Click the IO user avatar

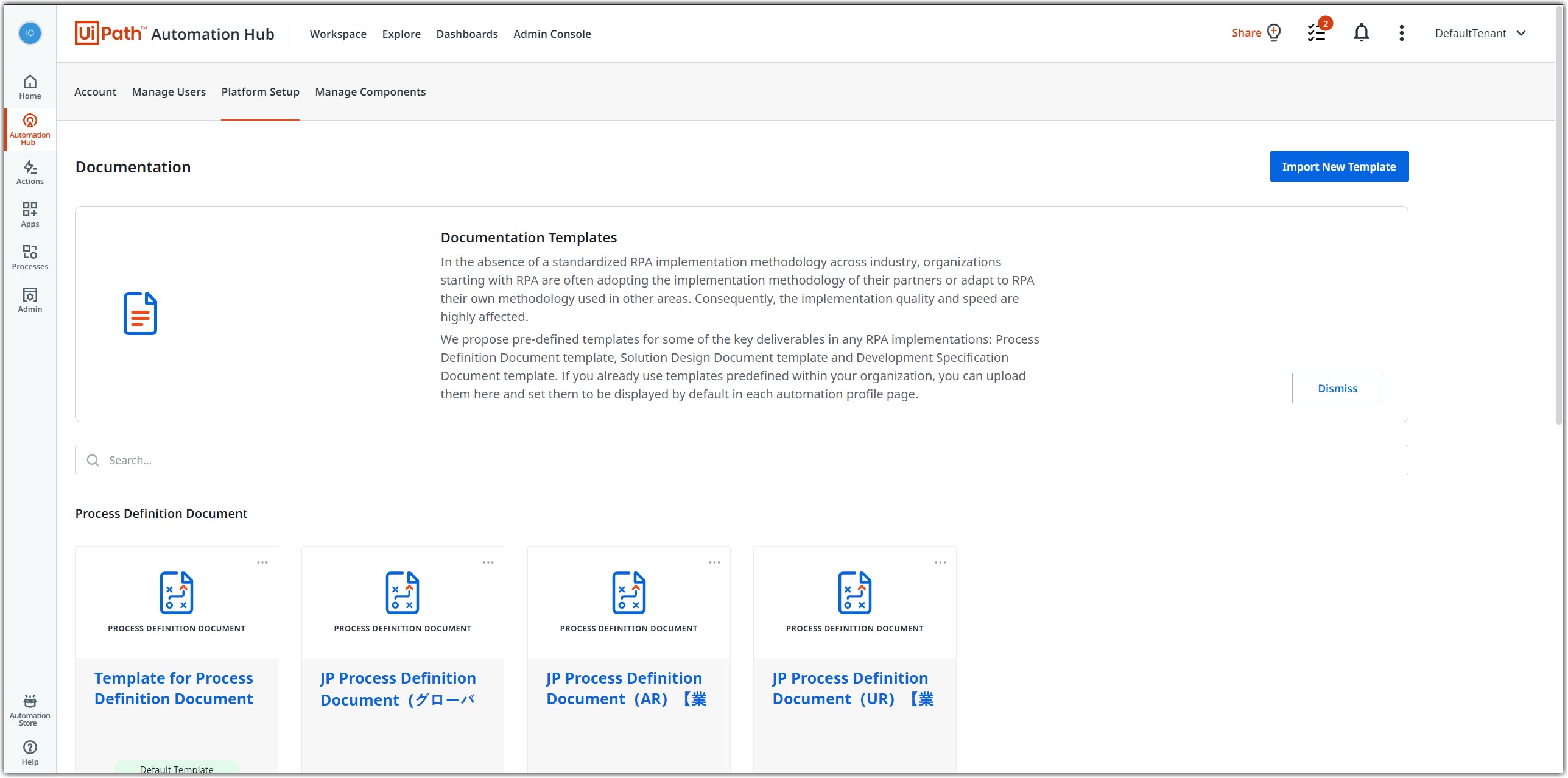[30, 33]
